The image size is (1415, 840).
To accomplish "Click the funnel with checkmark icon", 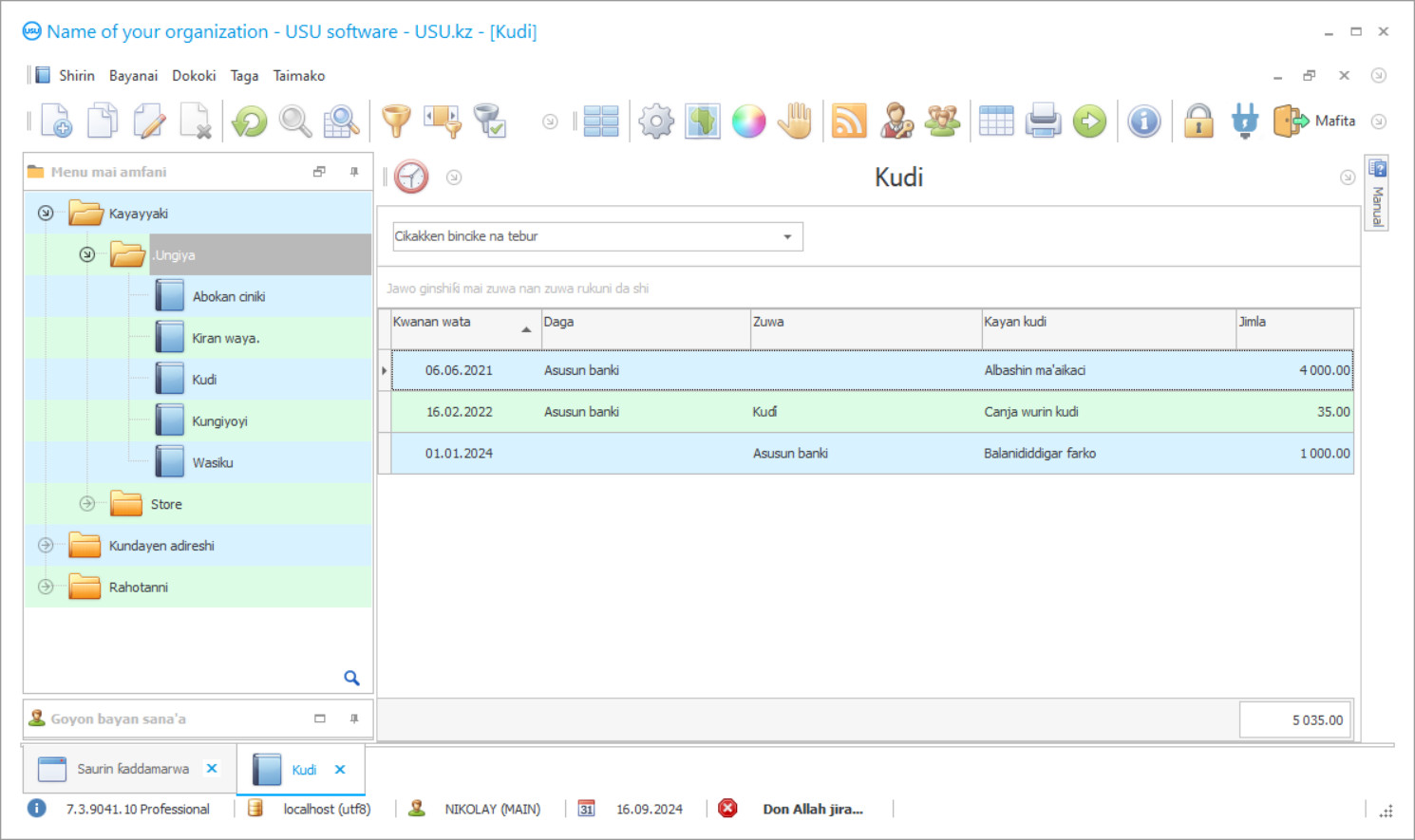I will point(490,121).
